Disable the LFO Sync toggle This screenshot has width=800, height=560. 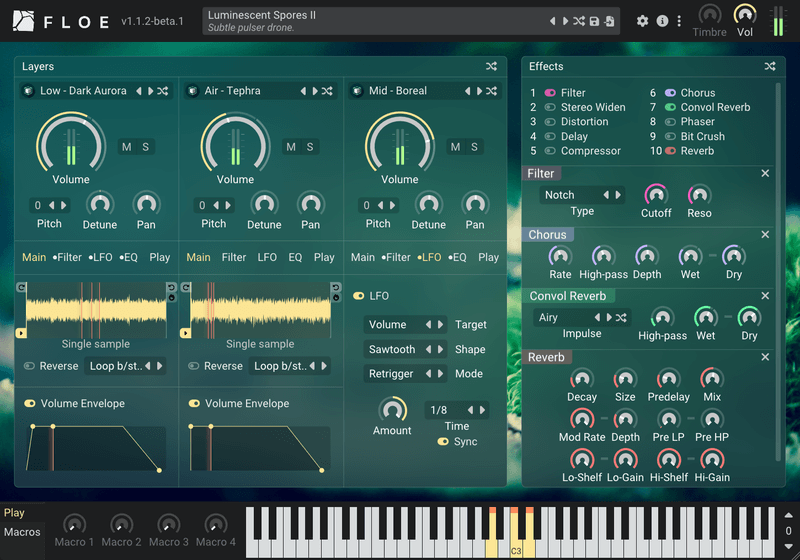(x=442, y=442)
